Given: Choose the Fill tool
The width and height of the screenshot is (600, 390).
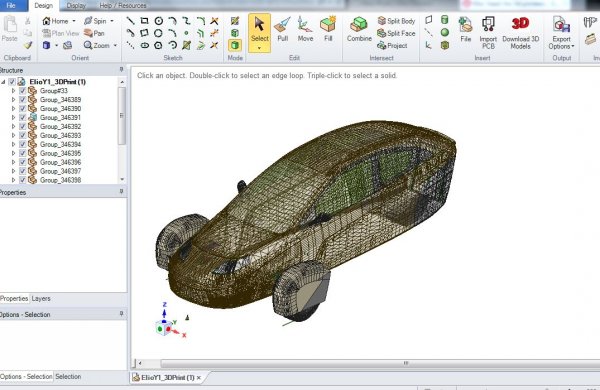Looking at the screenshot, I should [328, 29].
